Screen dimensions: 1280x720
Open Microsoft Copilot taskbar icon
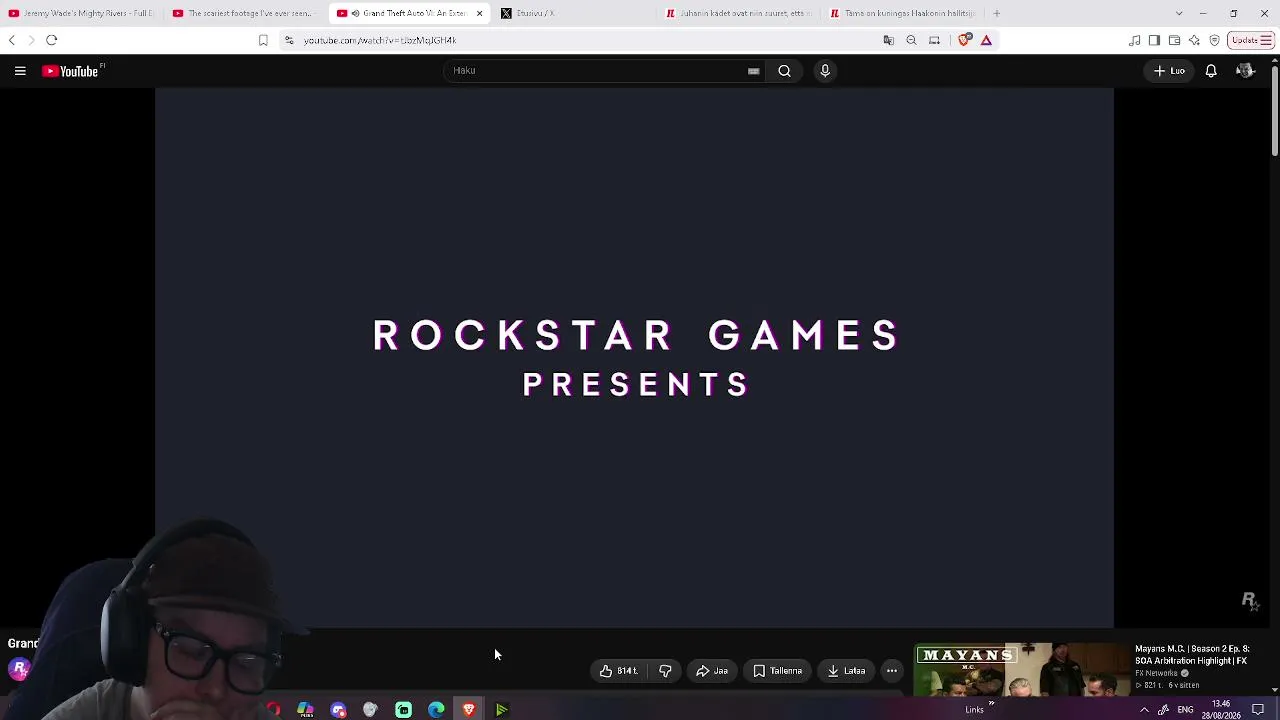coord(305,710)
